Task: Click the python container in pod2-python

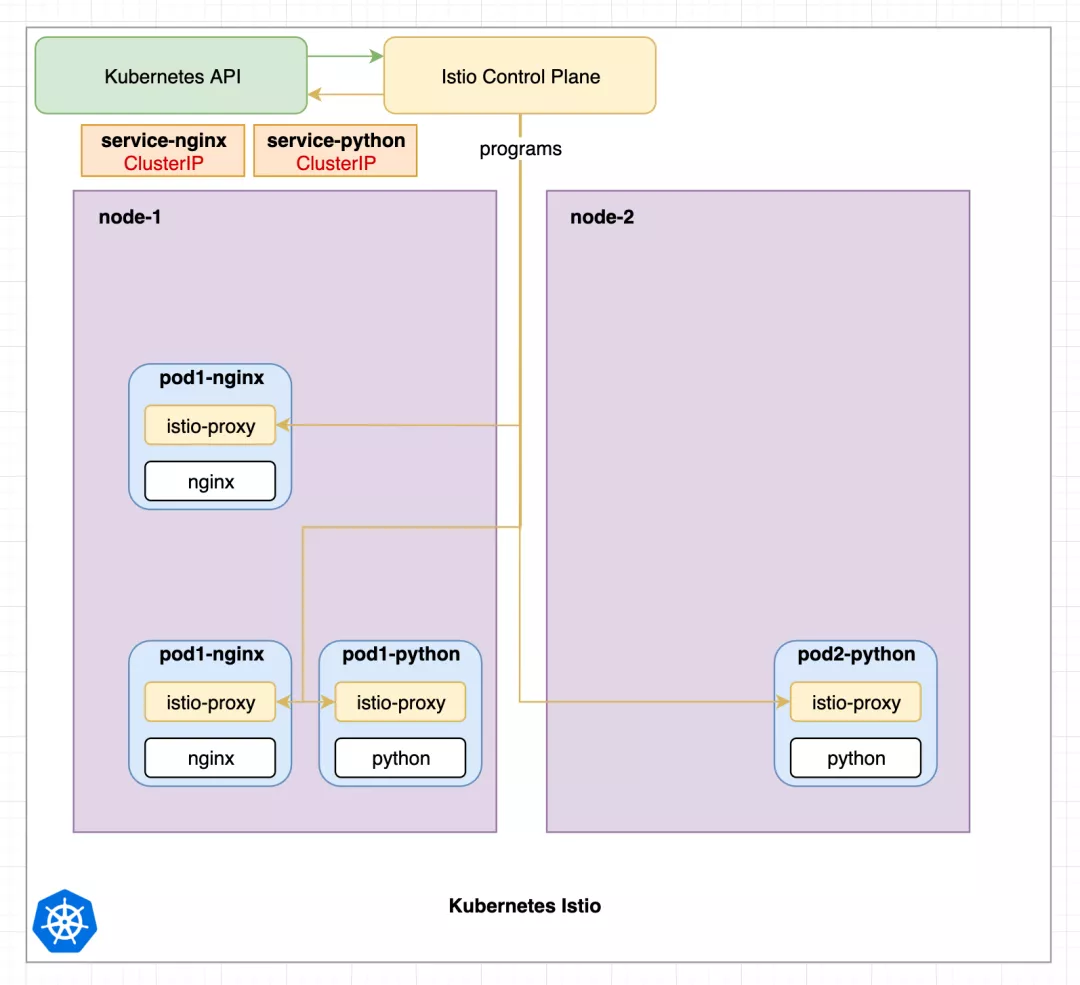Action: click(855, 758)
